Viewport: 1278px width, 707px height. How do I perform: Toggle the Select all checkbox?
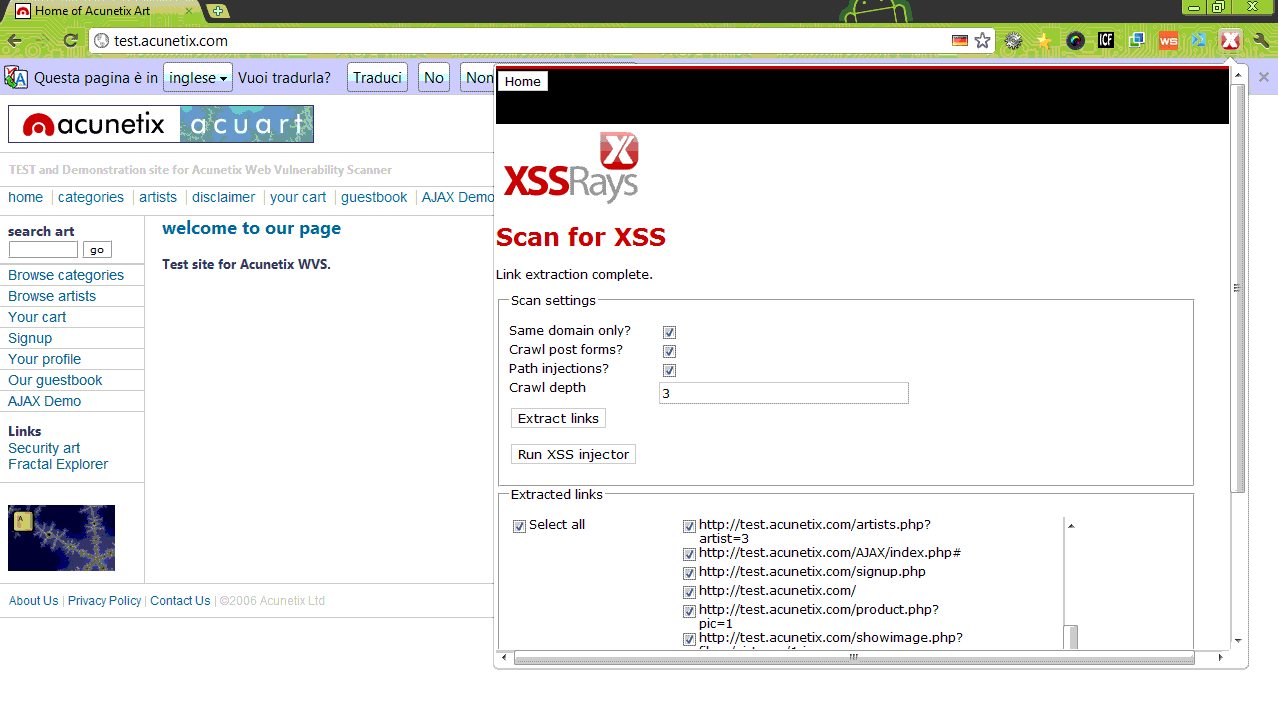pos(519,526)
